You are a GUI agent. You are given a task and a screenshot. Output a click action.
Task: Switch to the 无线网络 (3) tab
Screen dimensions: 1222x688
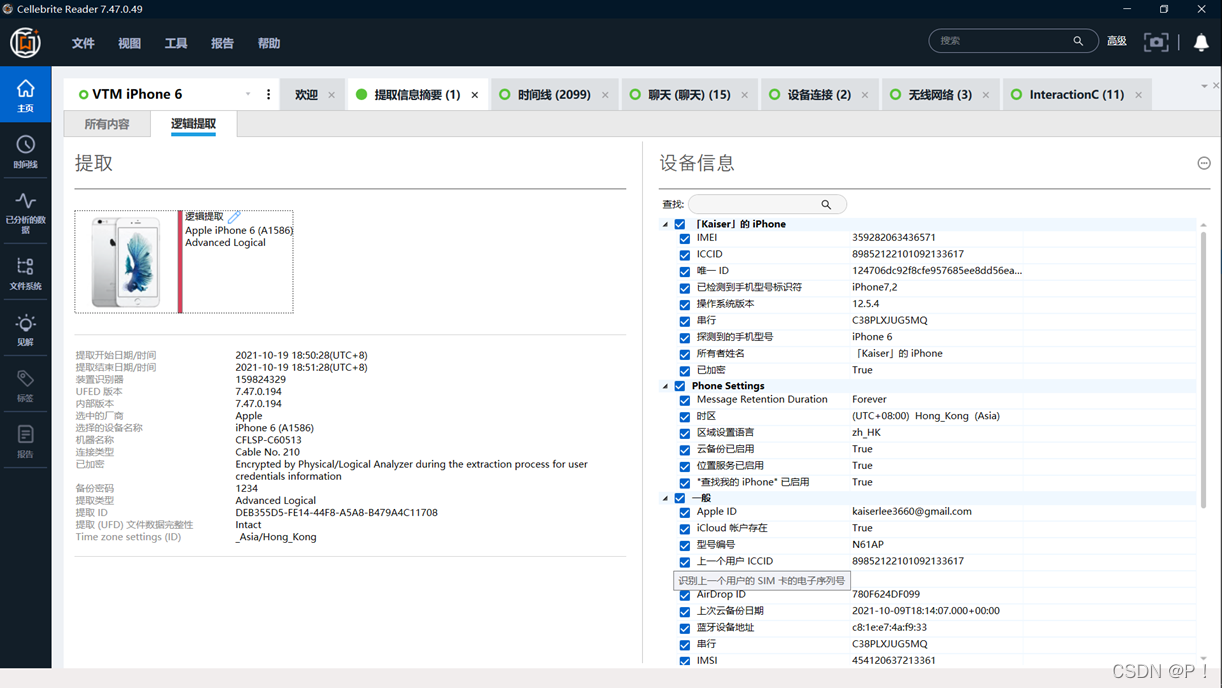(x=939, y=95)
